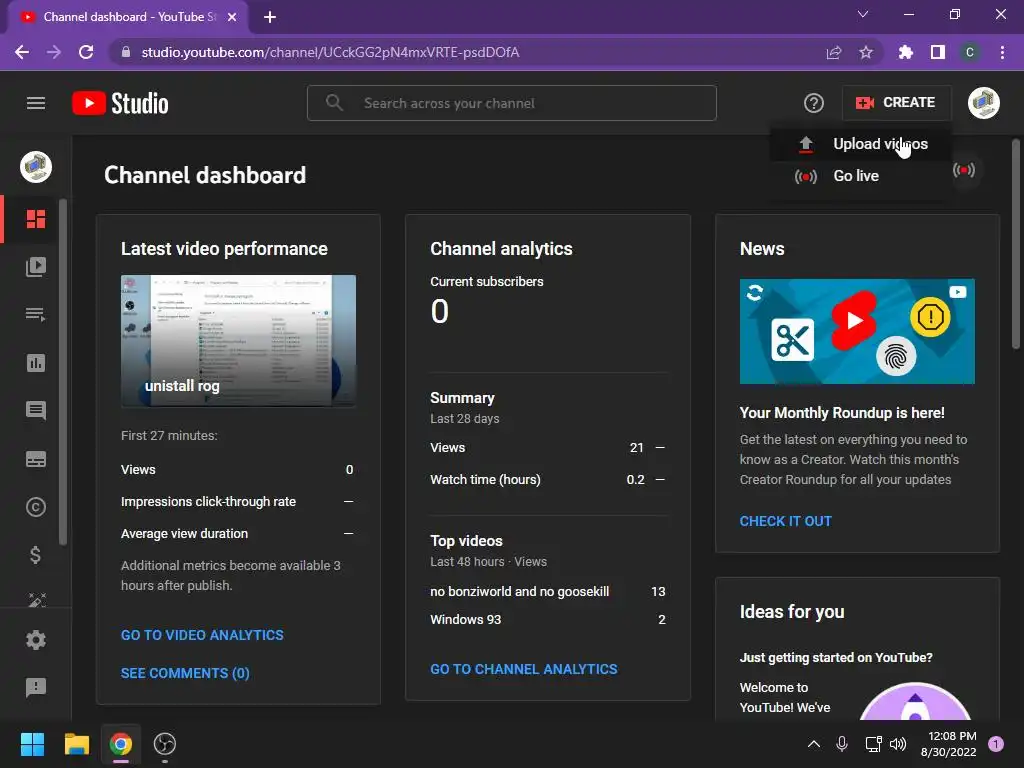1024x768 pixels.
Task: Click the CREATE button
Action: coord(895,103)
